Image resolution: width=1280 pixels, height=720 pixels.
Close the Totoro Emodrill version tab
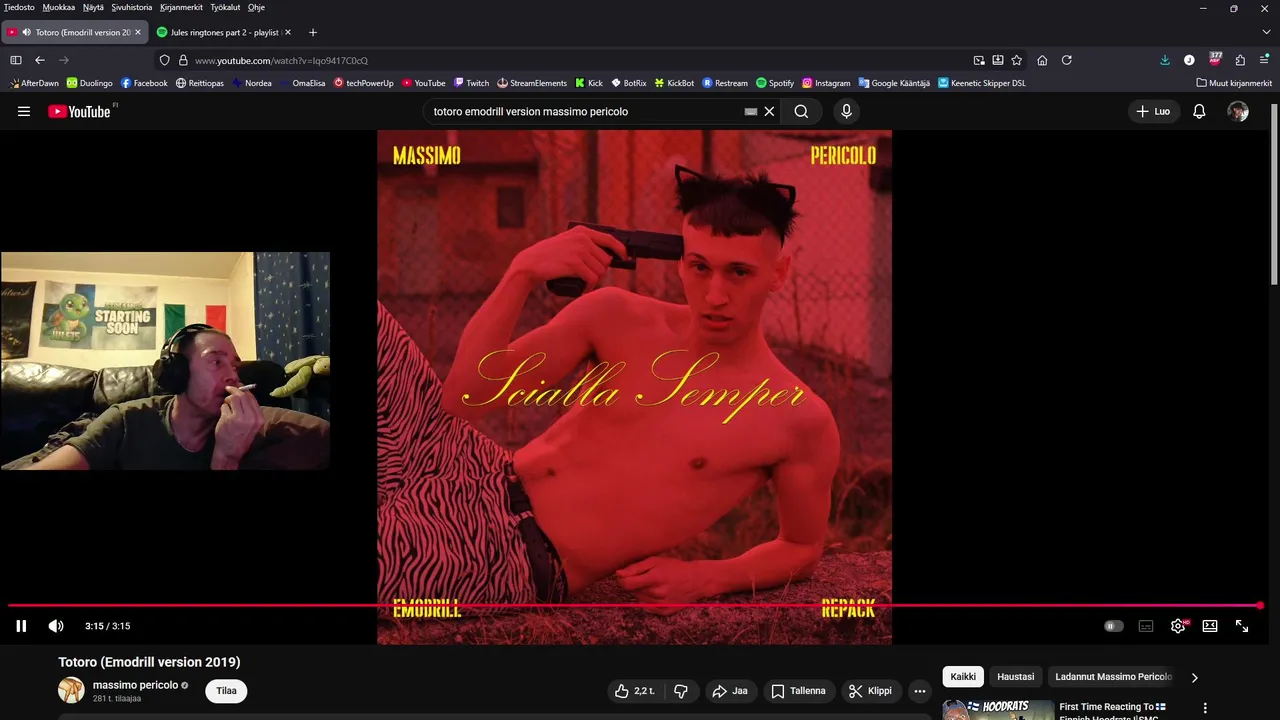pos(138,32)
